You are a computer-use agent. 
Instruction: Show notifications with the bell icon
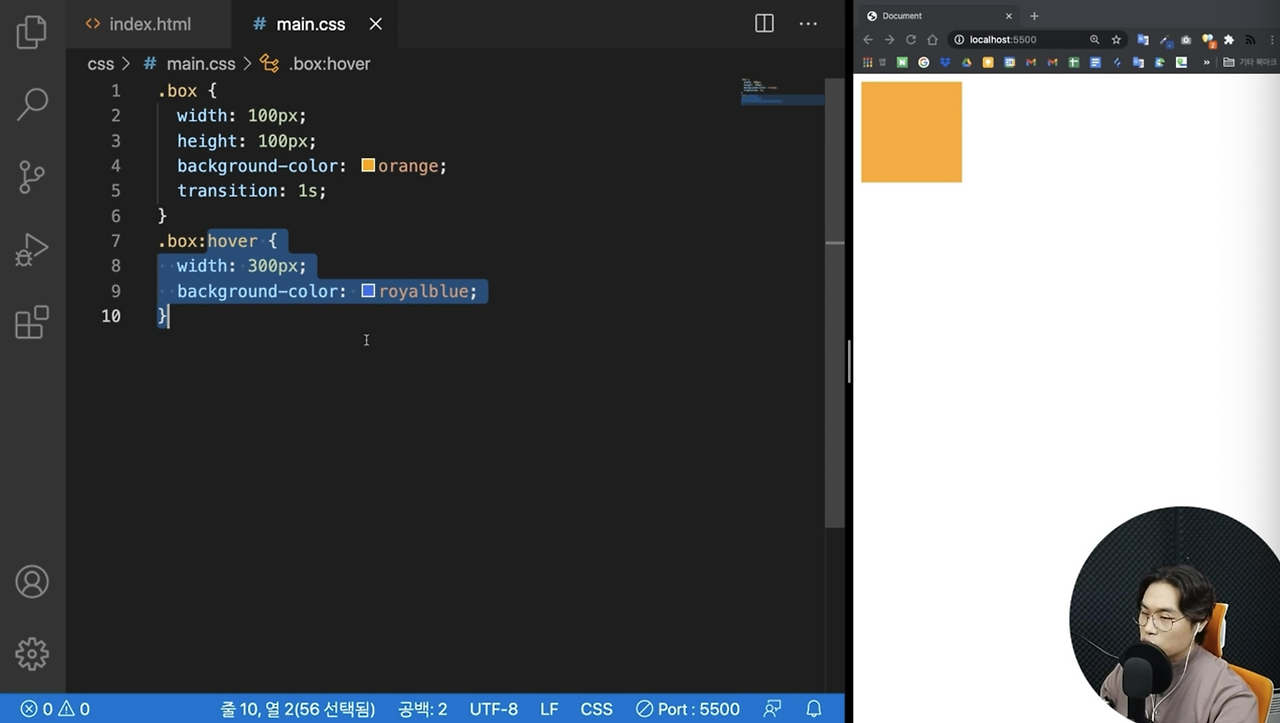click(x=814, y=709)
